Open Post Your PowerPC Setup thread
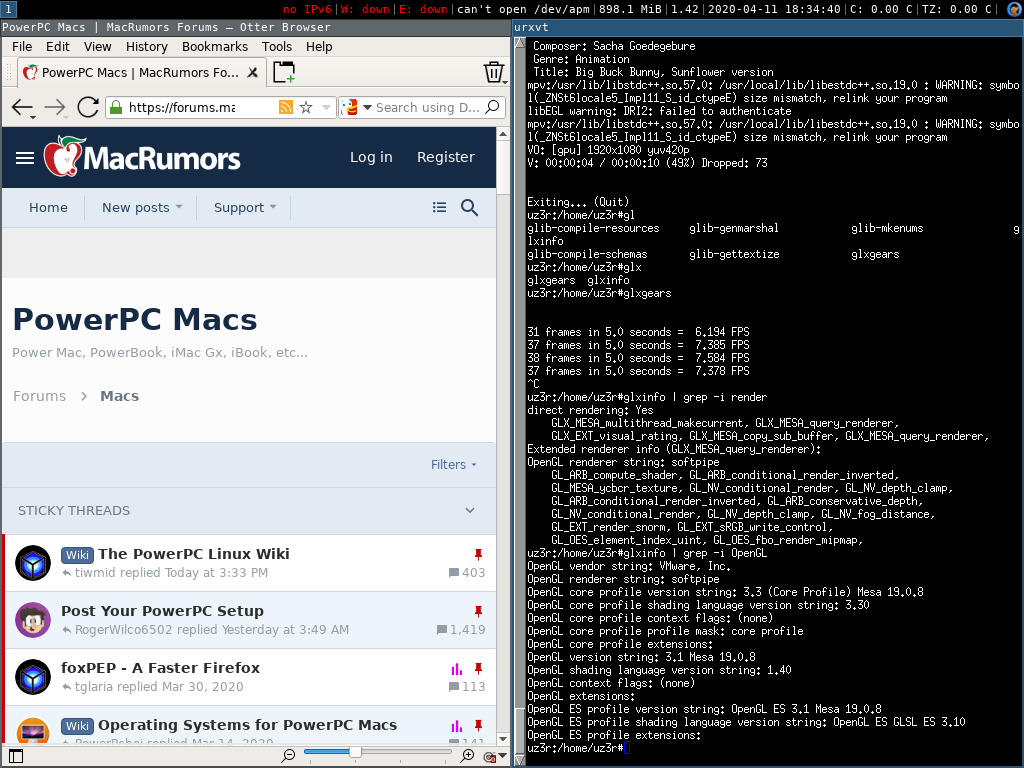The image size is (1024, 768). 163,611
